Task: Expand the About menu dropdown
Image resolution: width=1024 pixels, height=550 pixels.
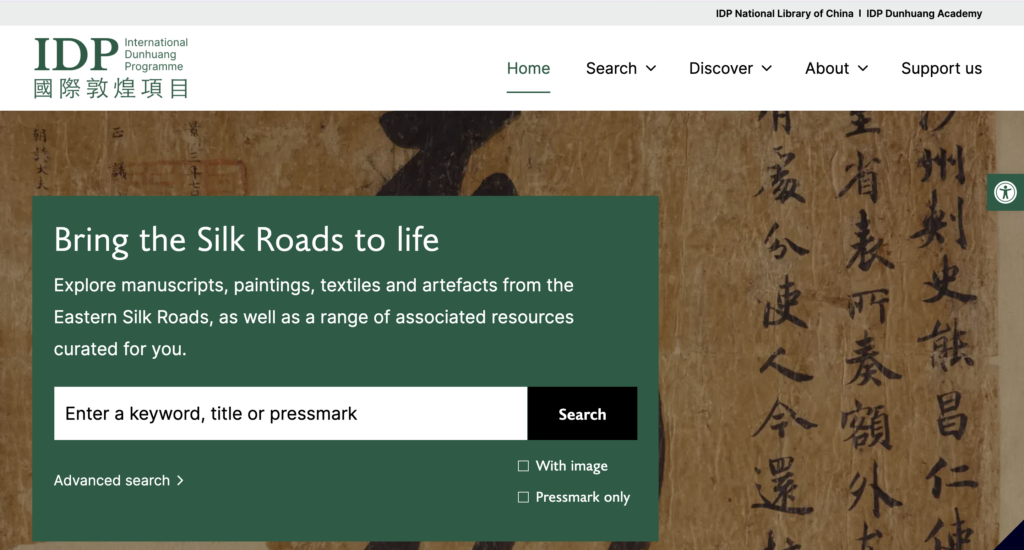Action: (x=836, y=69)
